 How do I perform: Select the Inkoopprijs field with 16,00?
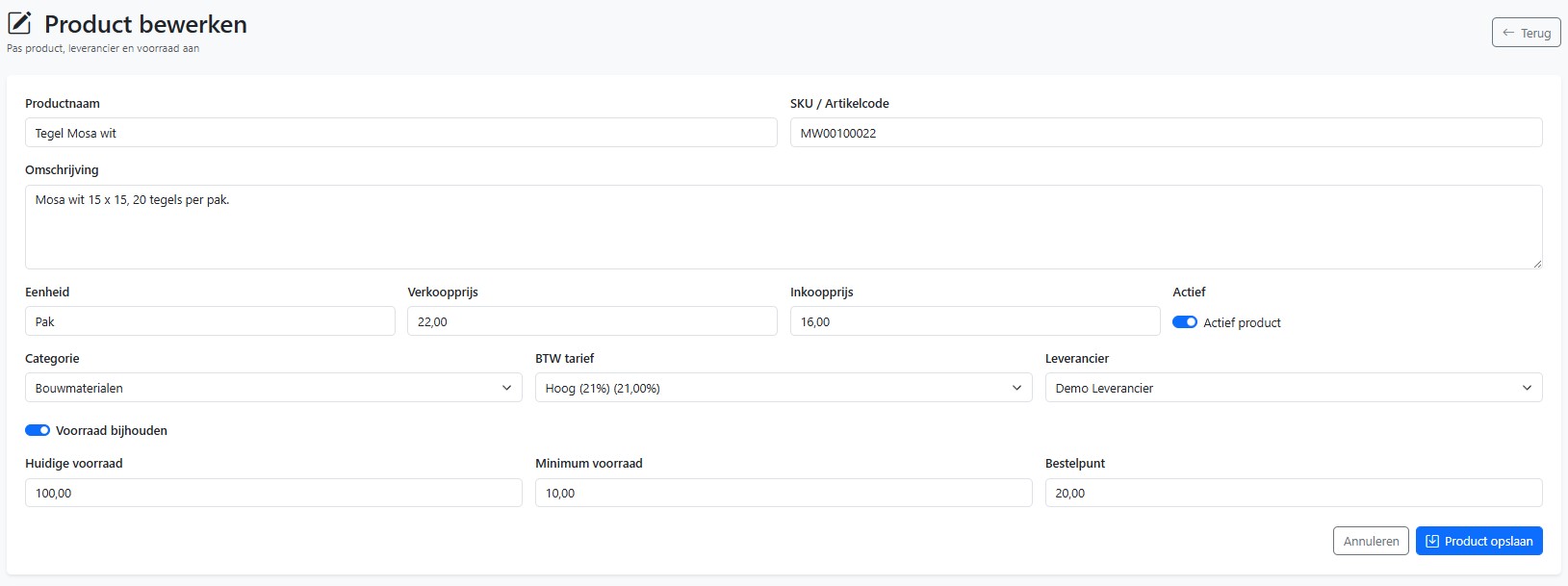click(x=975, y=321)
